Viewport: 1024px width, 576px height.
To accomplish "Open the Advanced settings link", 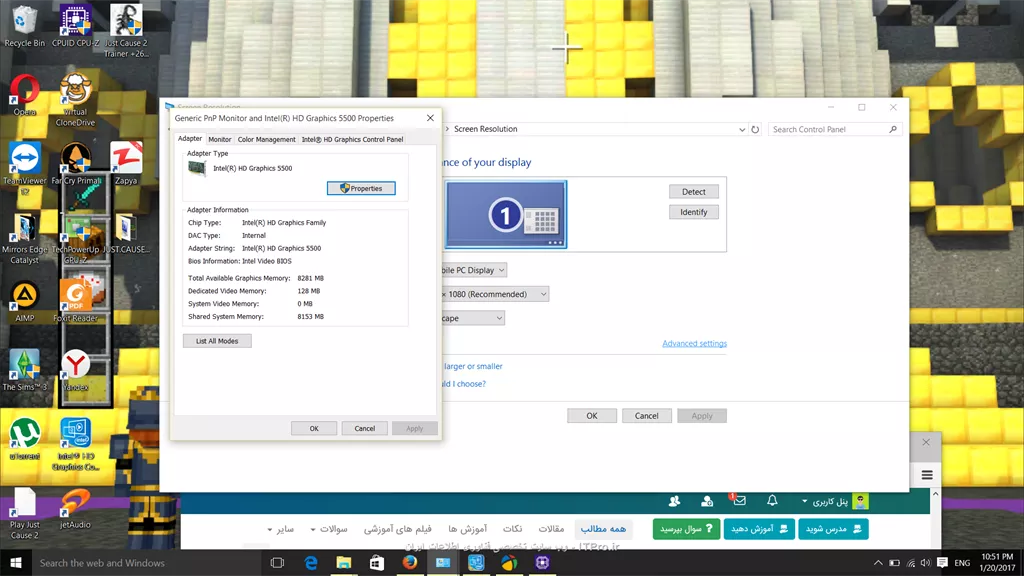I will [x=694, y=344].
